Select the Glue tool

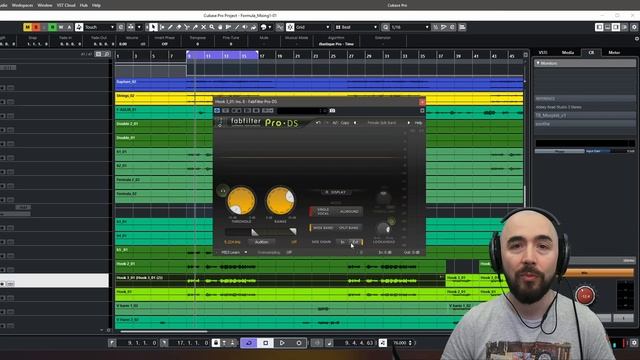[x=195, y=27]
